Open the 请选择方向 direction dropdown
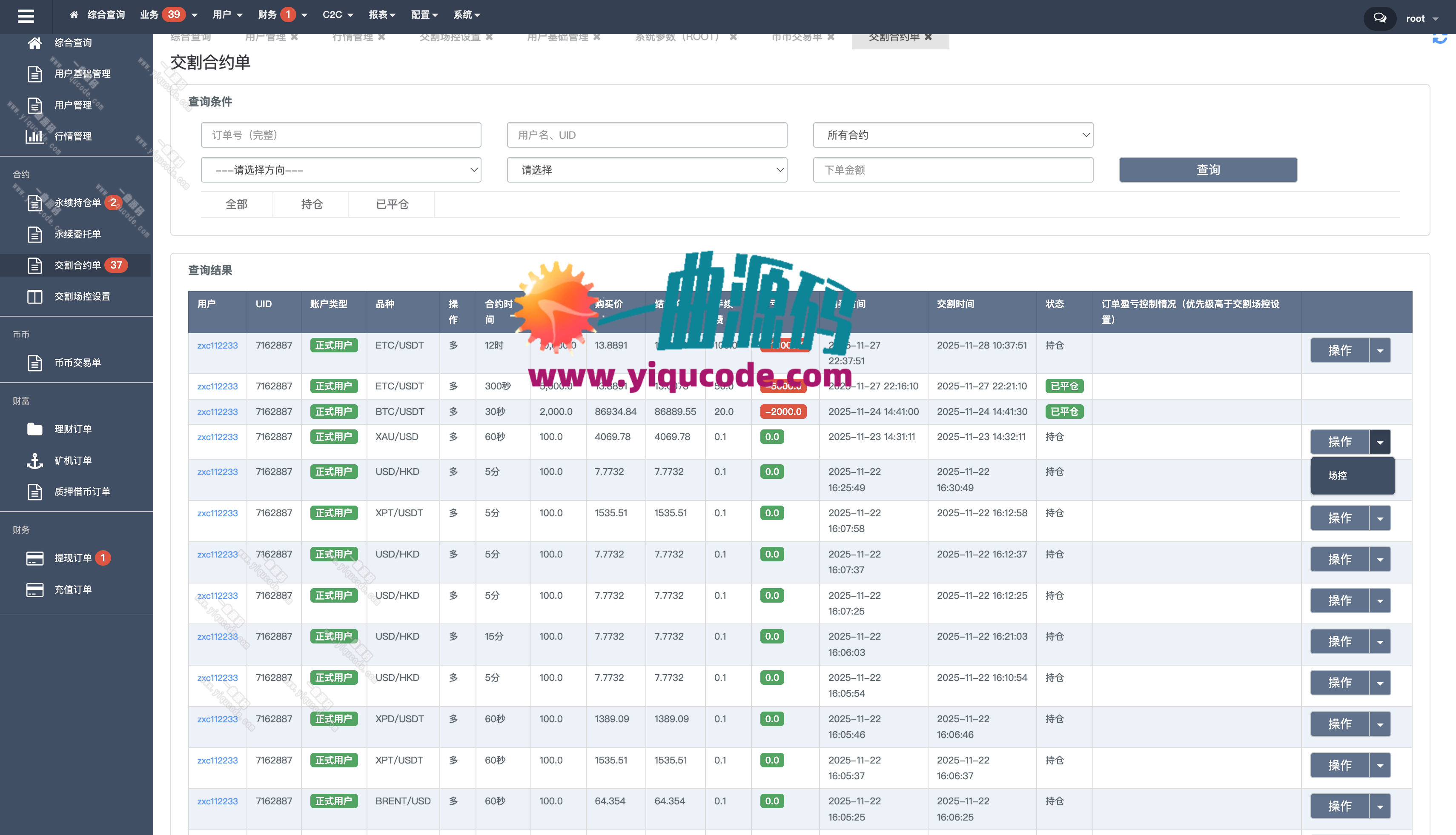The height and width of the screenshot is (835, 1456). (x=341, y=170)
